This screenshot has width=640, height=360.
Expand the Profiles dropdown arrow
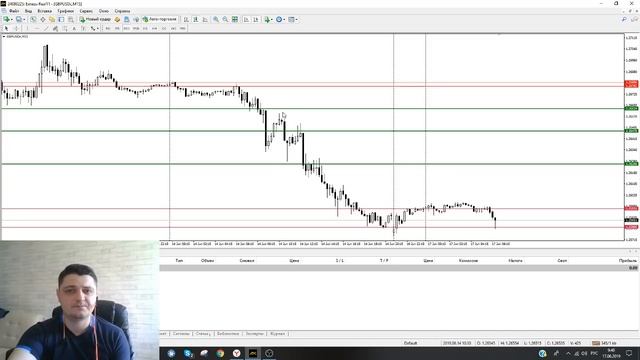click(x=24, y=19)
